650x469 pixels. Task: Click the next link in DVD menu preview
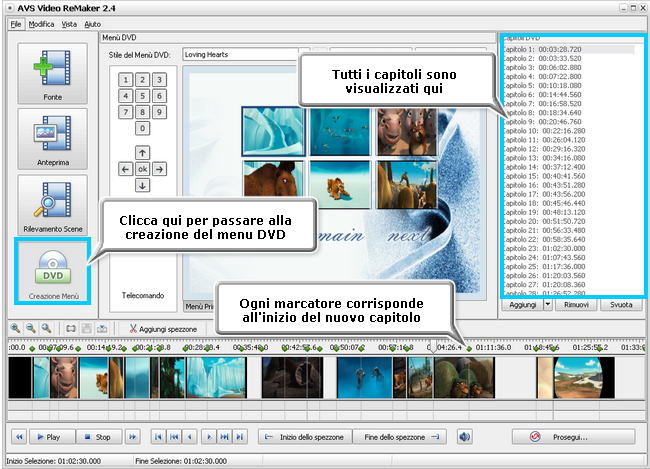(407, 236)
